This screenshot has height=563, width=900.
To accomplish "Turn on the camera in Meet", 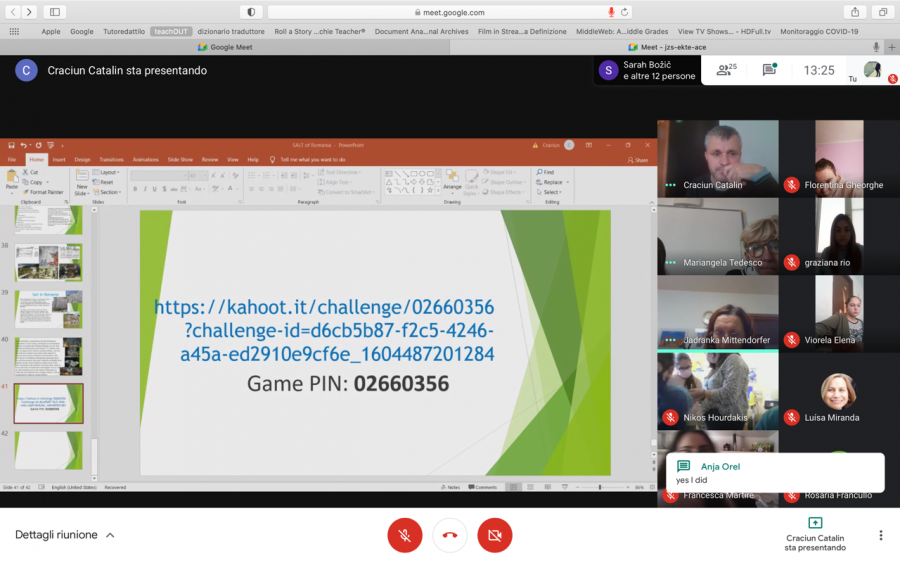I will point(494,535).
